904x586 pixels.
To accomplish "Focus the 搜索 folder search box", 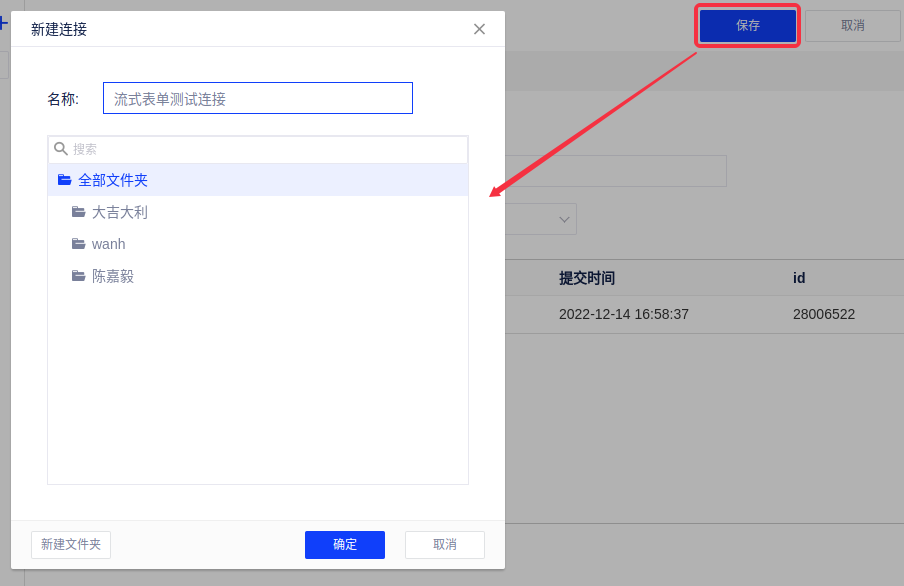I will tap(265, 149).
